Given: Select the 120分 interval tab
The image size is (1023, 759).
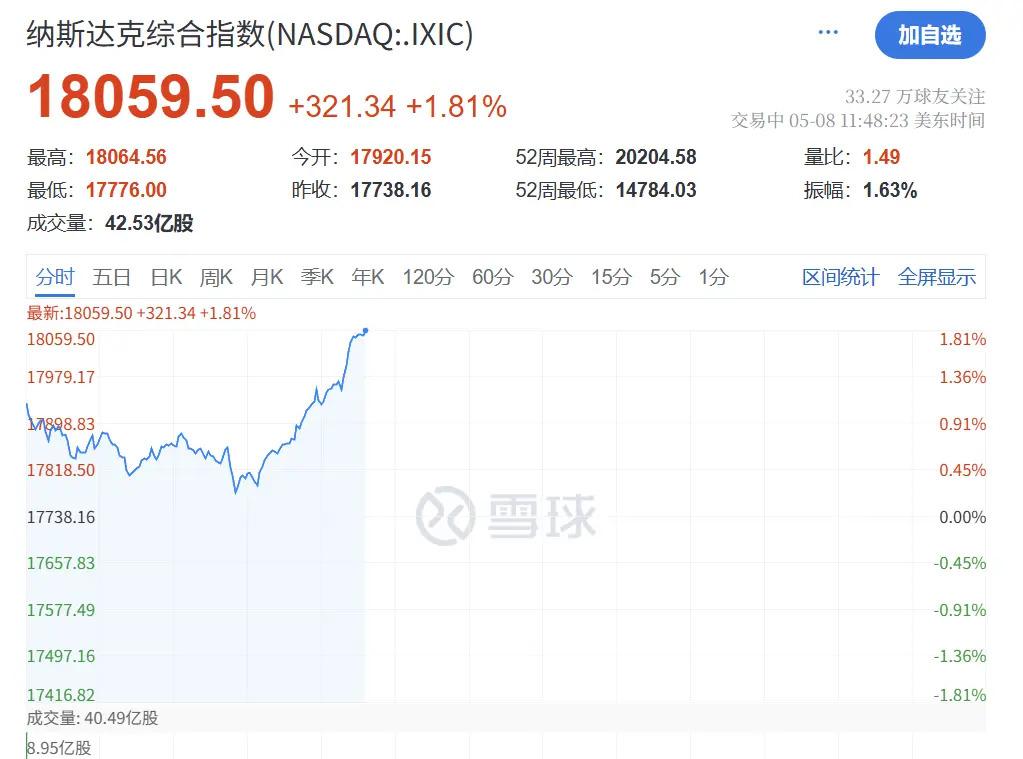Looking at the screenshot, I should click(x=428, y=277).
